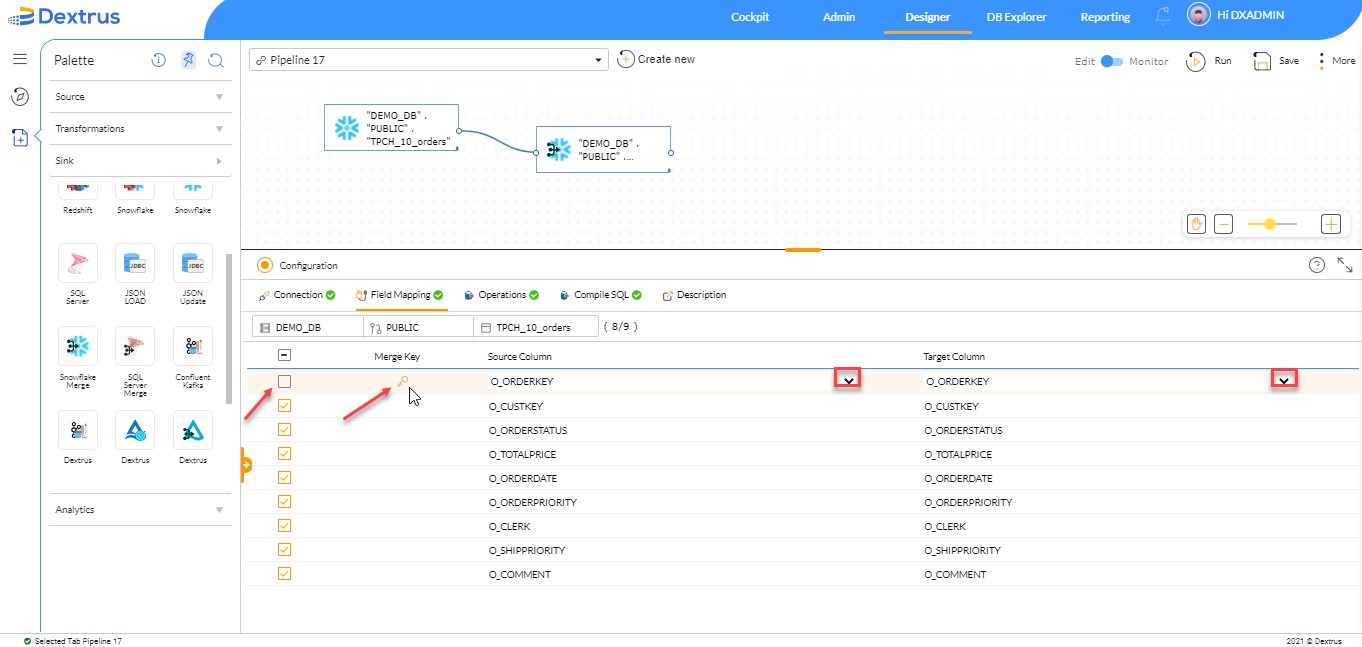Switch to the Field Mapping tab
This screenshot has width=1362, height=647.
[x=400, y=295]
